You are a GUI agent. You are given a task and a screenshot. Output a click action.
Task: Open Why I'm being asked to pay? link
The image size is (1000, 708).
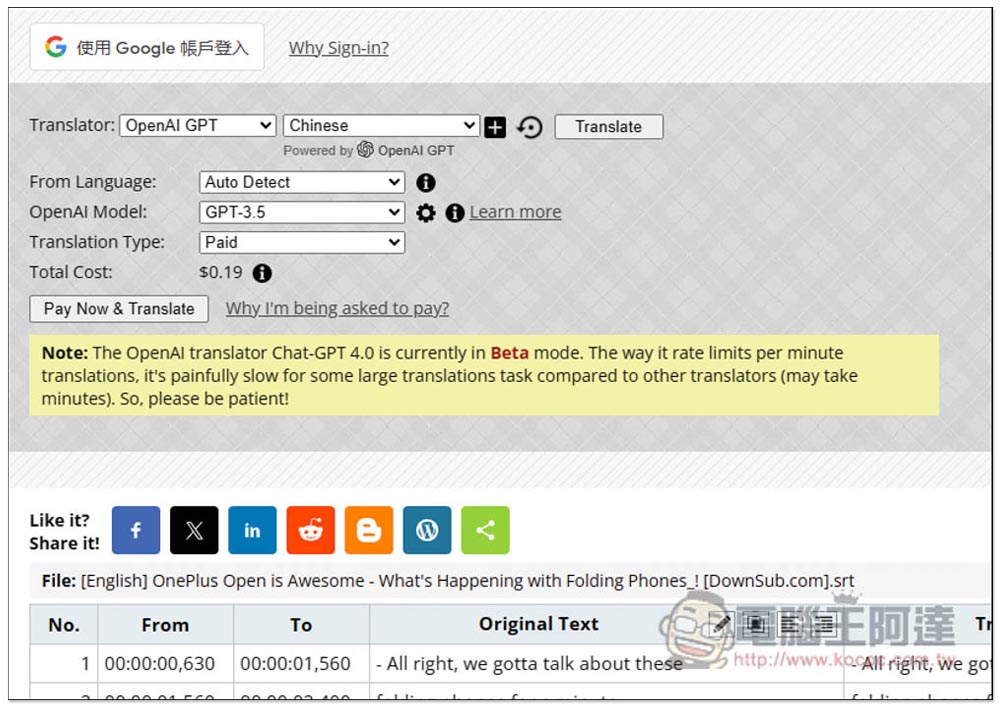tap(337, 309)
